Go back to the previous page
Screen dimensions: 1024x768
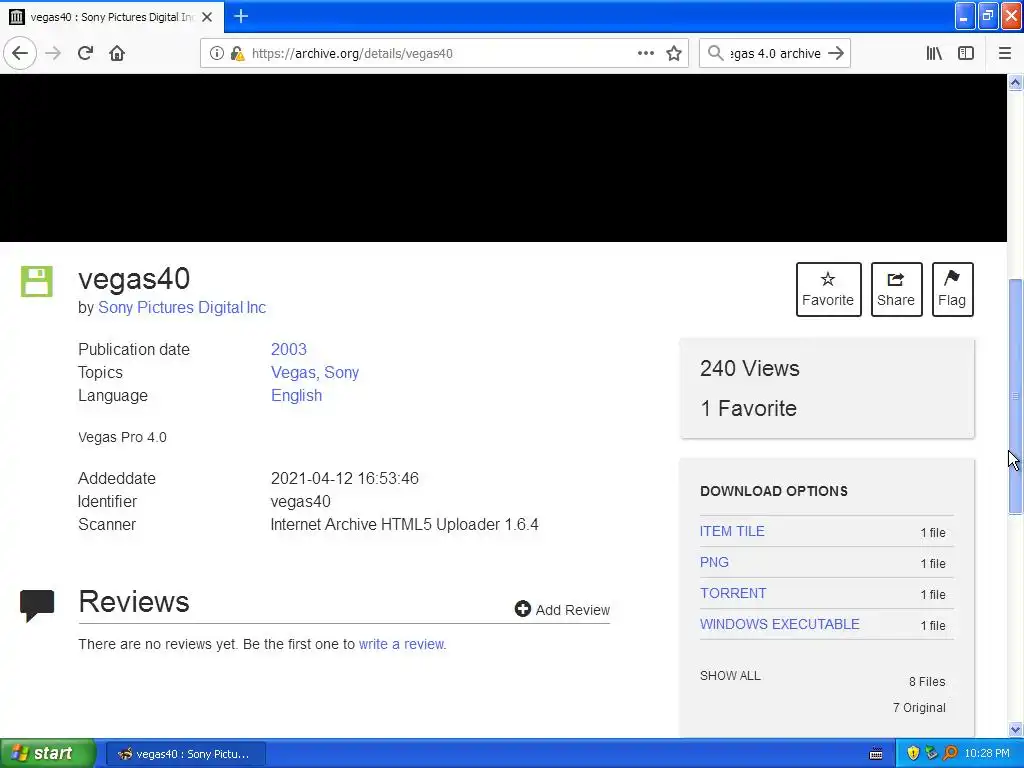20,54
